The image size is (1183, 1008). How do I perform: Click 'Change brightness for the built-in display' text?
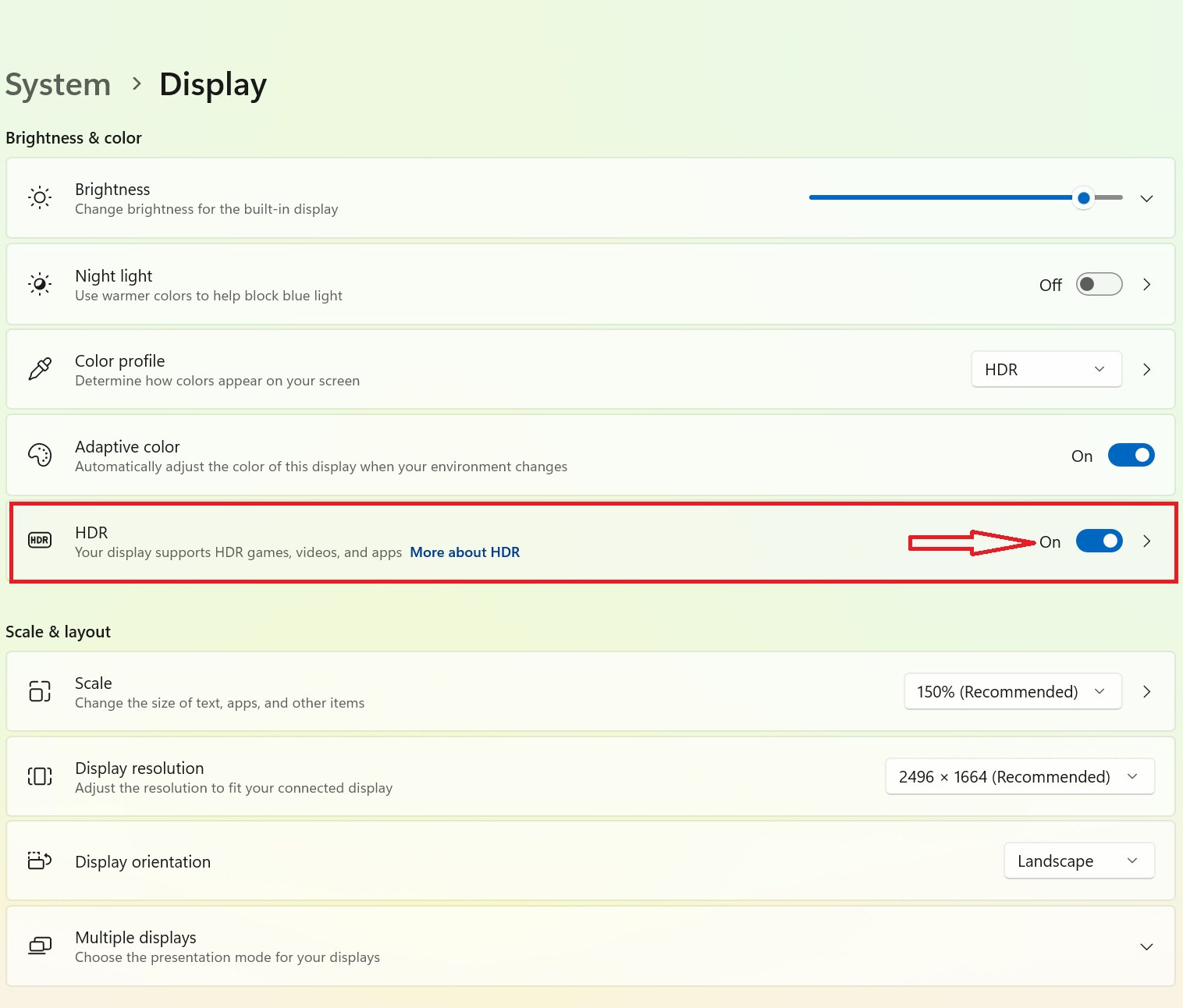coord(207,209)
